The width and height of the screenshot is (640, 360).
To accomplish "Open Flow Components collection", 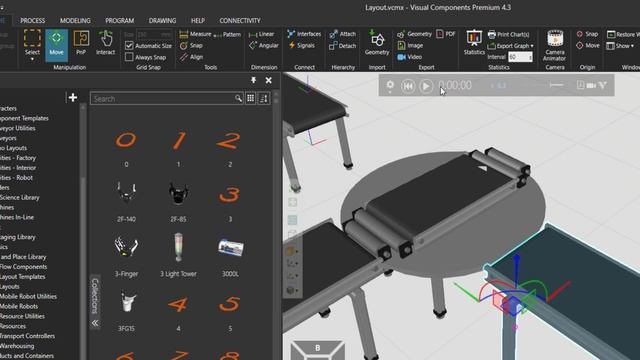I will (x=24, y=267).
